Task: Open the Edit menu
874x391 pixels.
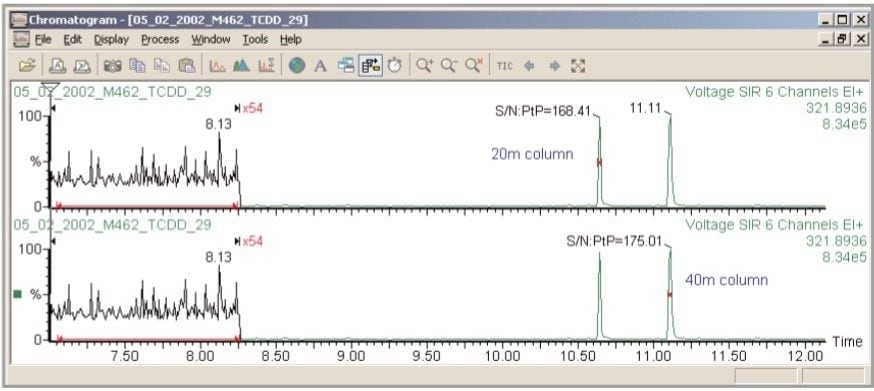Action: [x=72, y=40]
